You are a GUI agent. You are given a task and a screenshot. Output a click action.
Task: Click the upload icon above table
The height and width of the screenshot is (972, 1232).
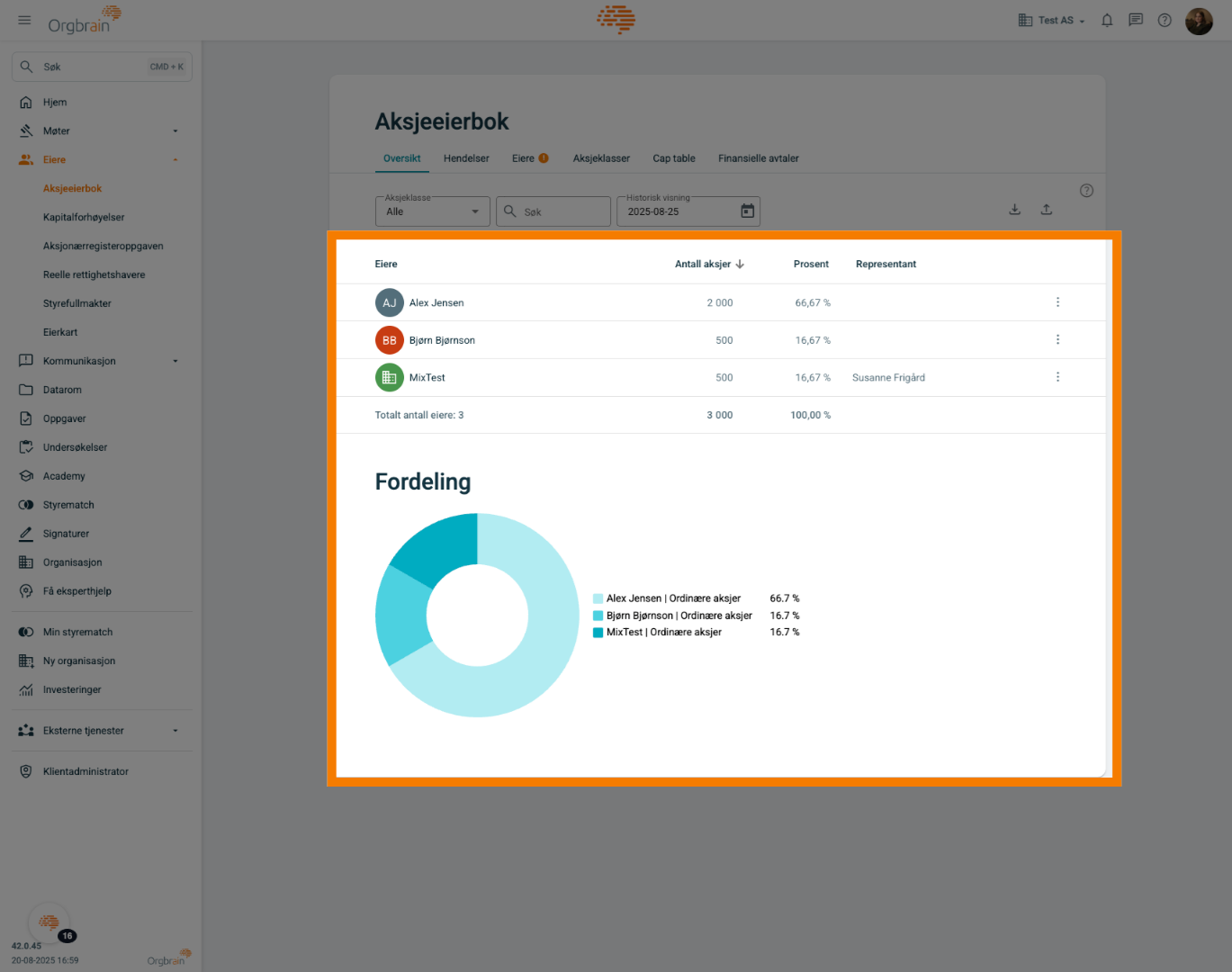click(x=1047, y=210)
